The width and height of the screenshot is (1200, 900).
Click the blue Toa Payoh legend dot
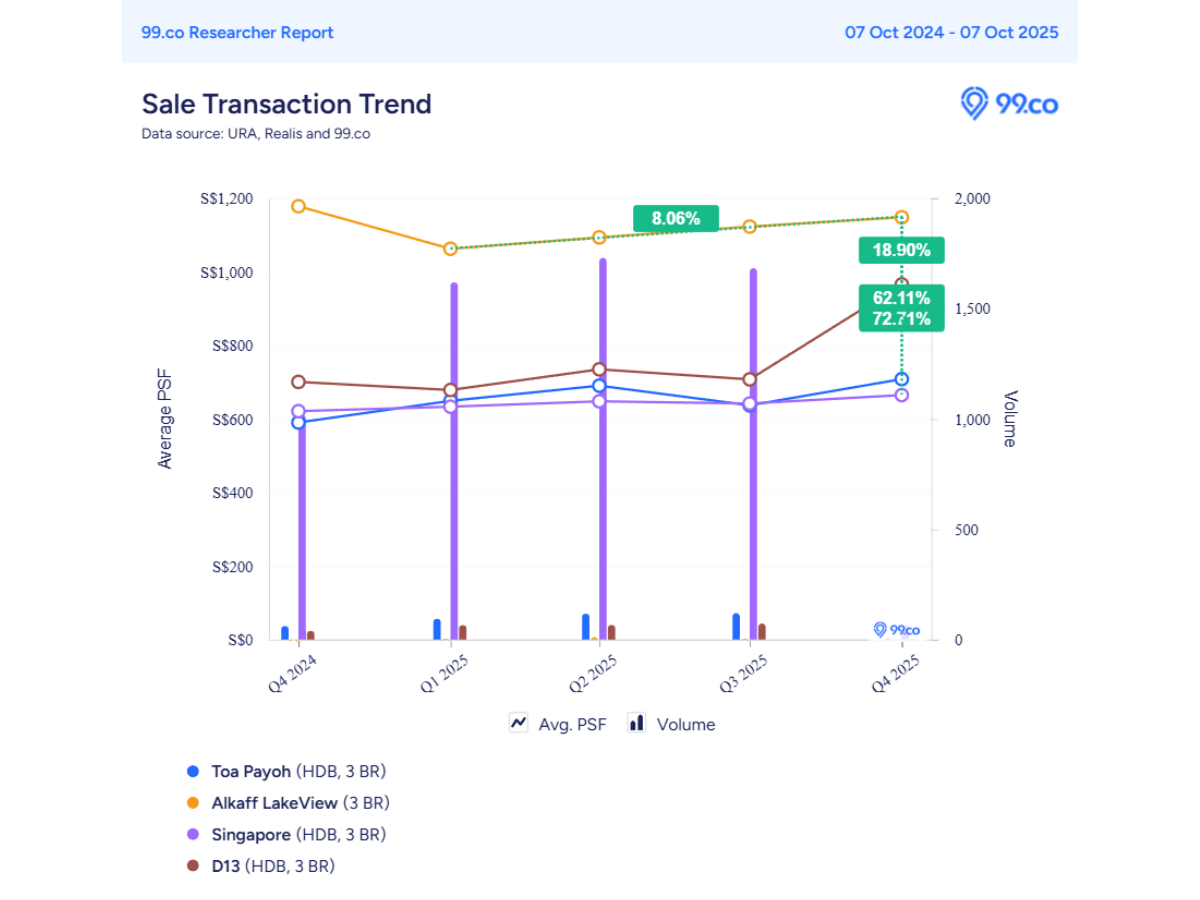click(193, 772)
